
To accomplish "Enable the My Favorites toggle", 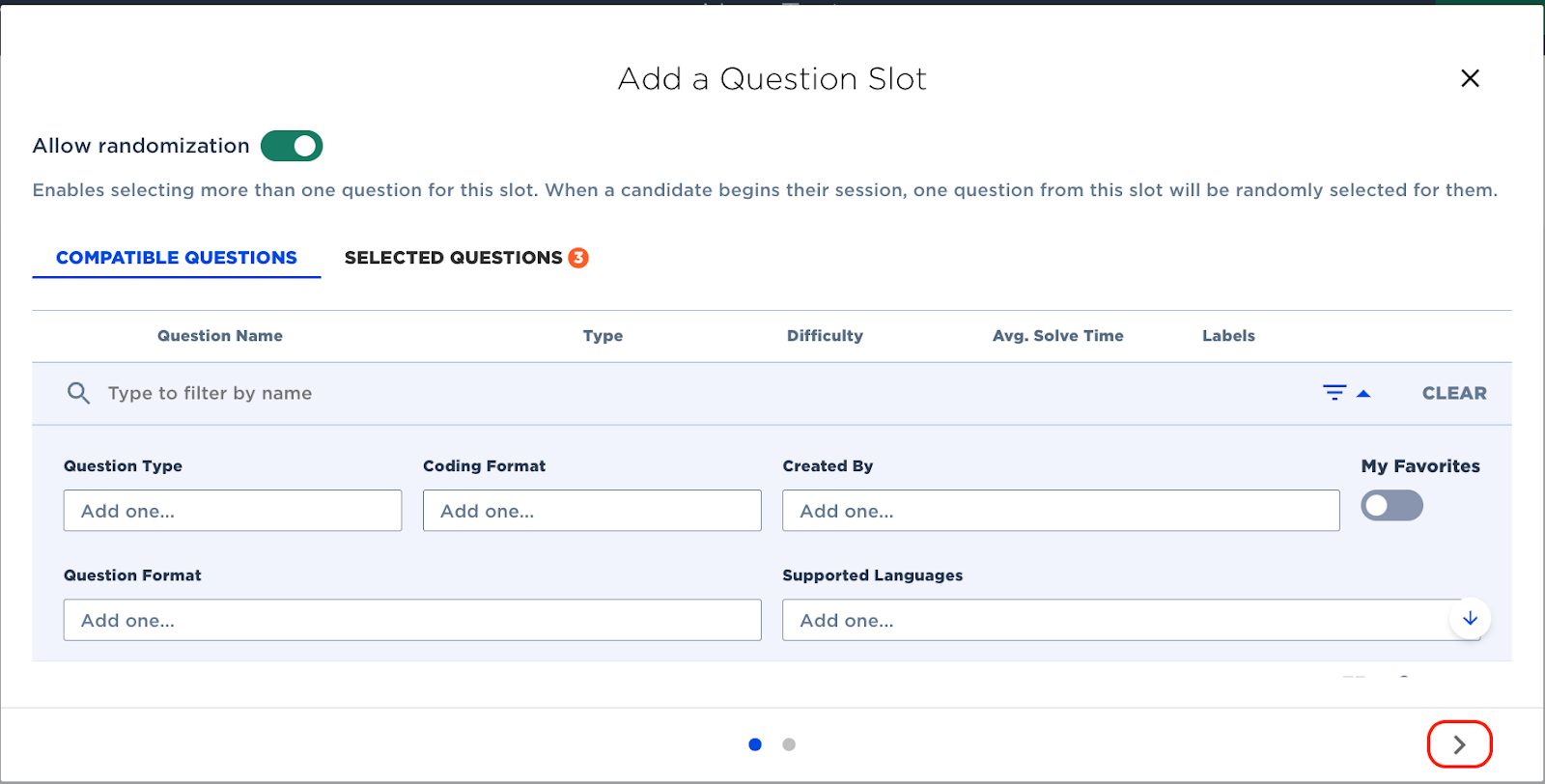I will coord(1391,505).
